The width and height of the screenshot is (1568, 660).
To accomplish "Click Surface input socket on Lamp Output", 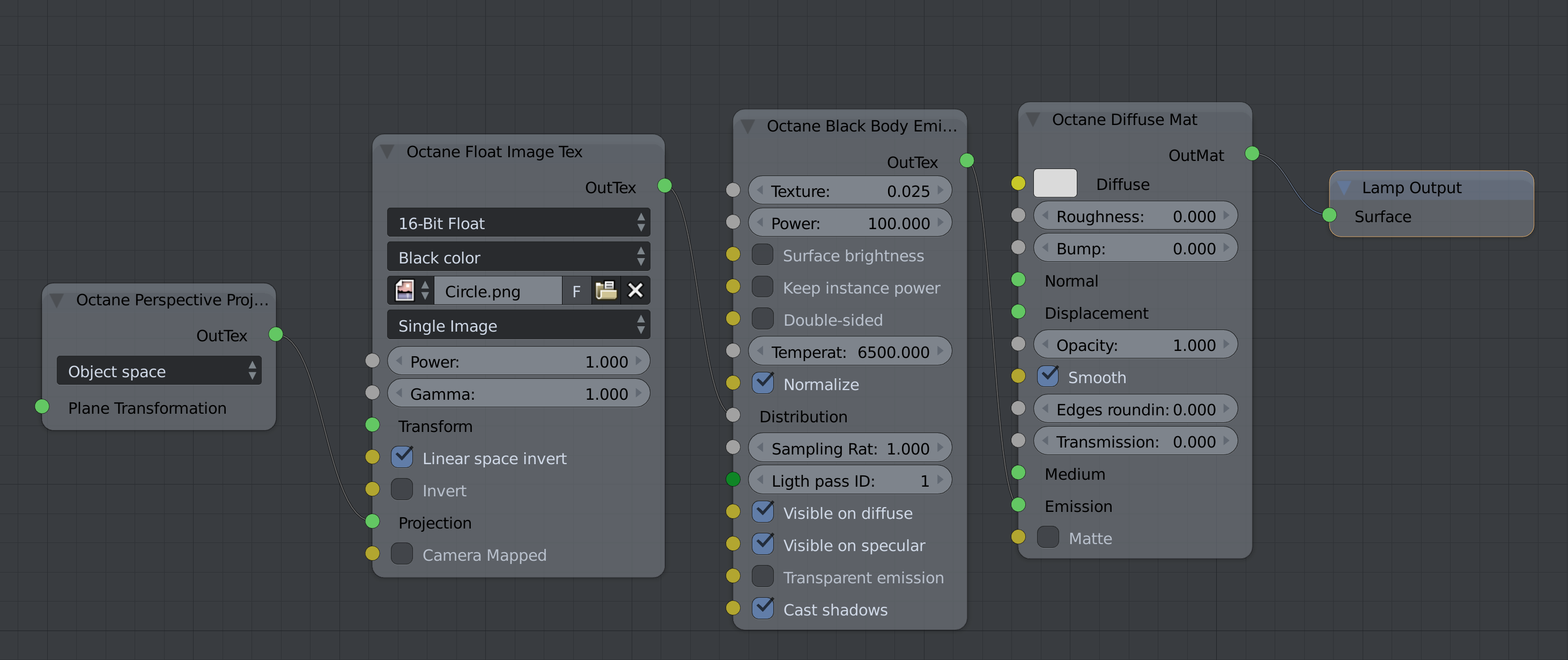I will click(1329, 215).
